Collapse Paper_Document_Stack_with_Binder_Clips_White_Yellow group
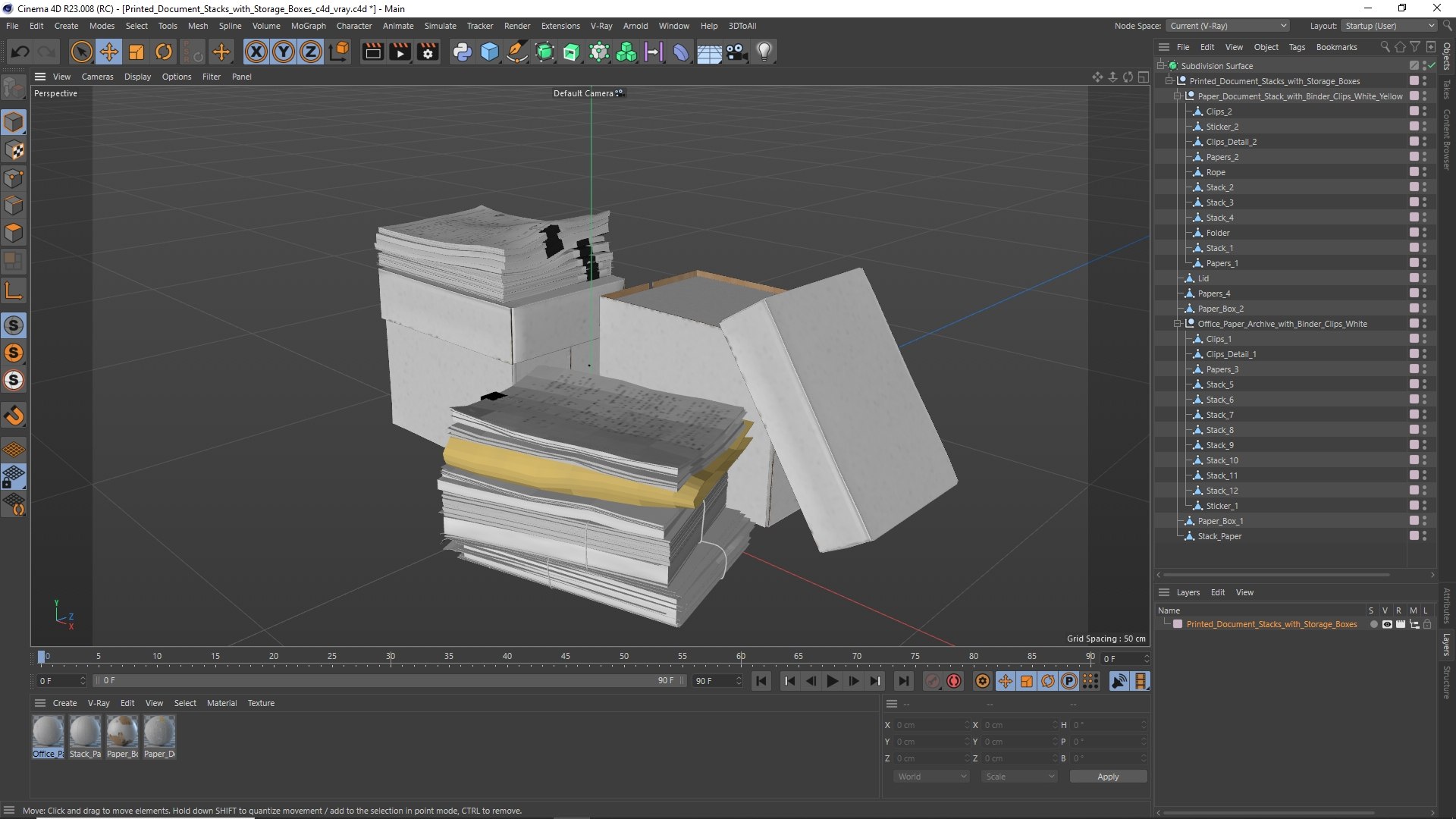The height and width of the screenshot is (819, 1456). tap(1177, 96)
